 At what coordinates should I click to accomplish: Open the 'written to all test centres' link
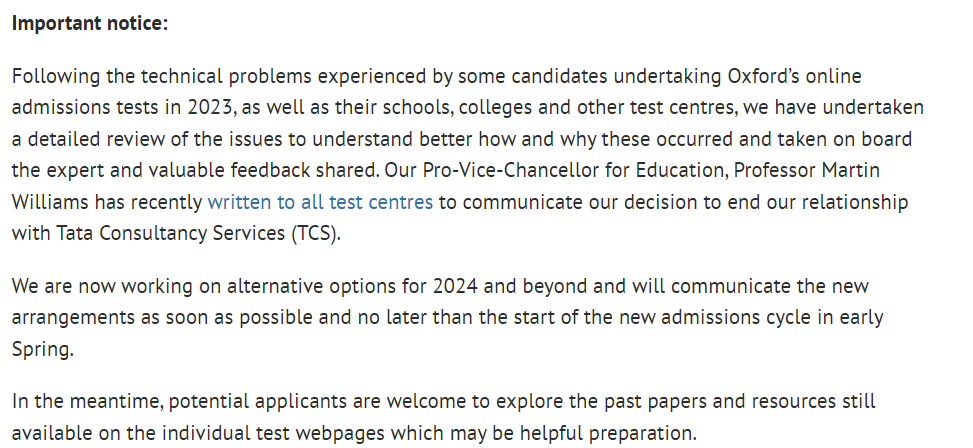320,202
